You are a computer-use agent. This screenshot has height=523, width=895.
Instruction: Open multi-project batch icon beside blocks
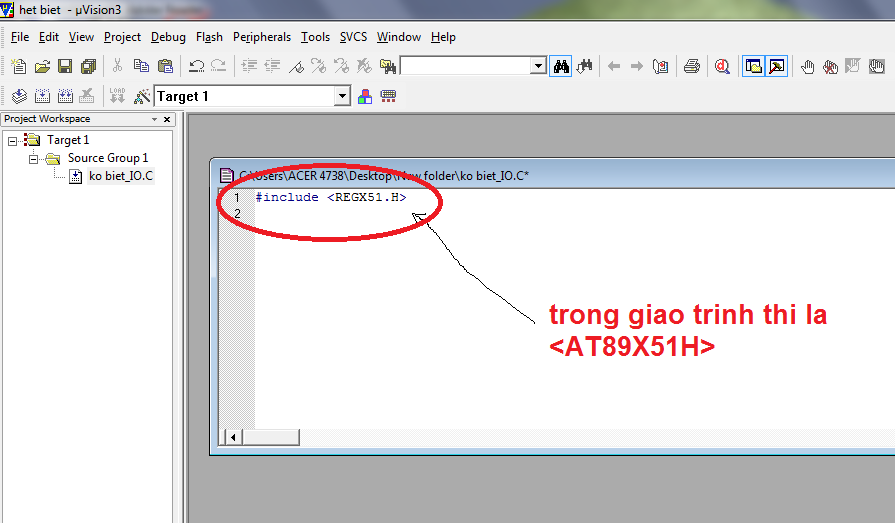tap(388, 96)
